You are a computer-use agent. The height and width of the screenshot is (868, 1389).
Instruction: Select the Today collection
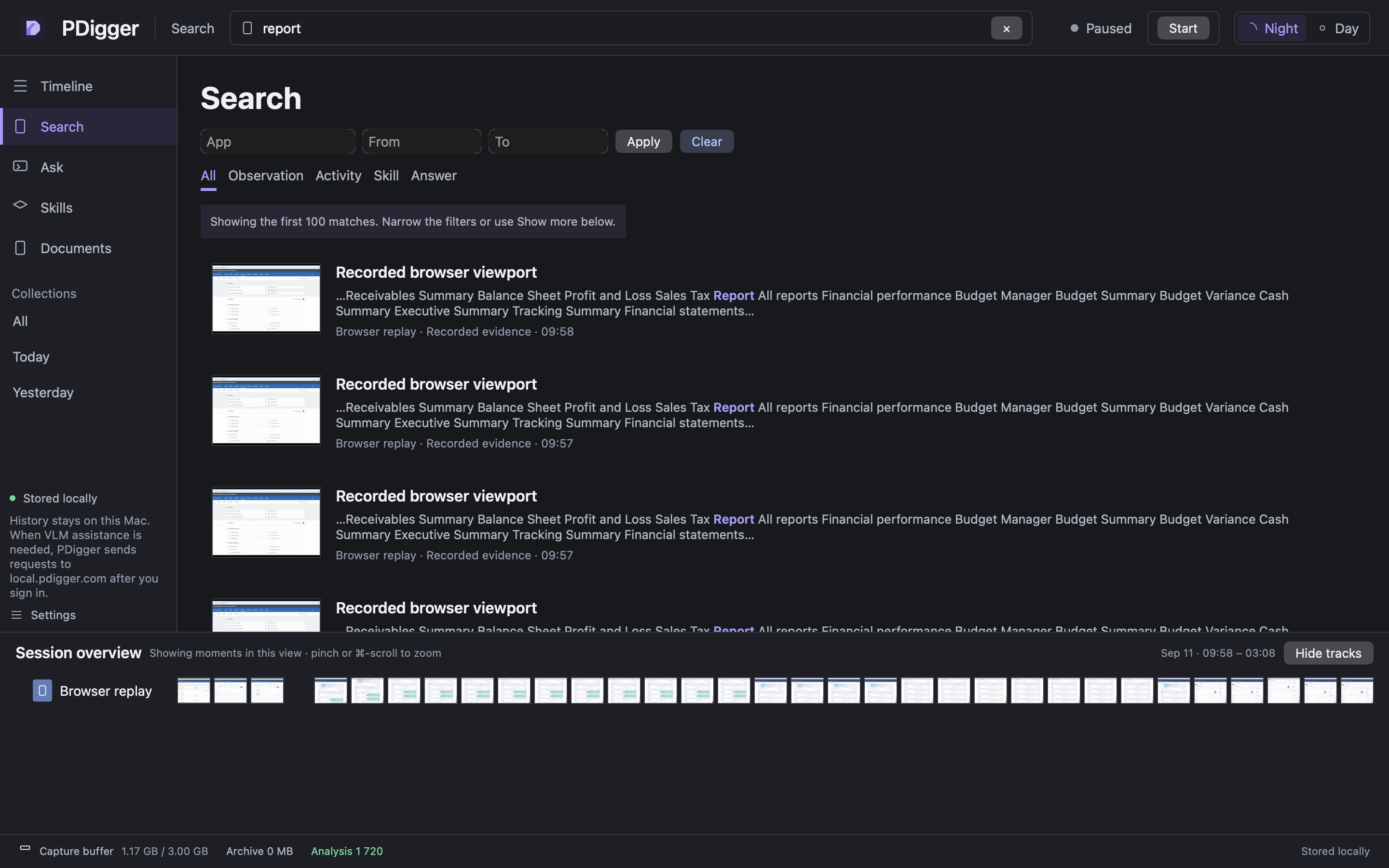point(31,356)
